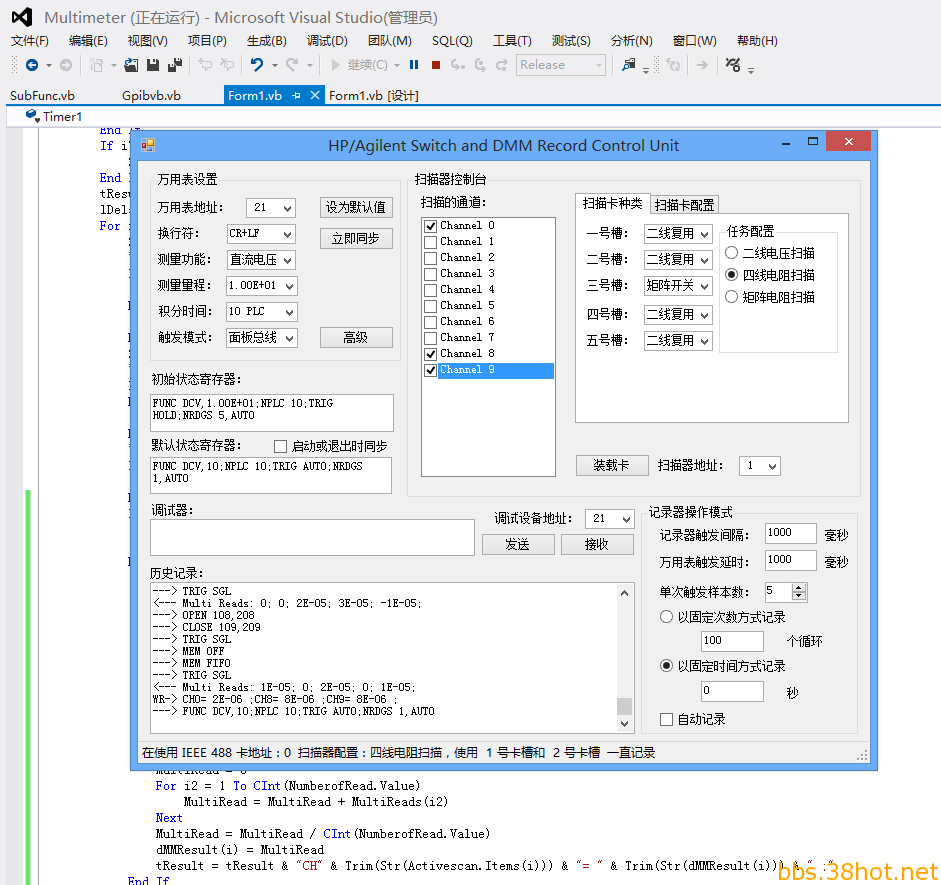
Task: Click the Timer1 object icon
Action: [x=32, y=115]
